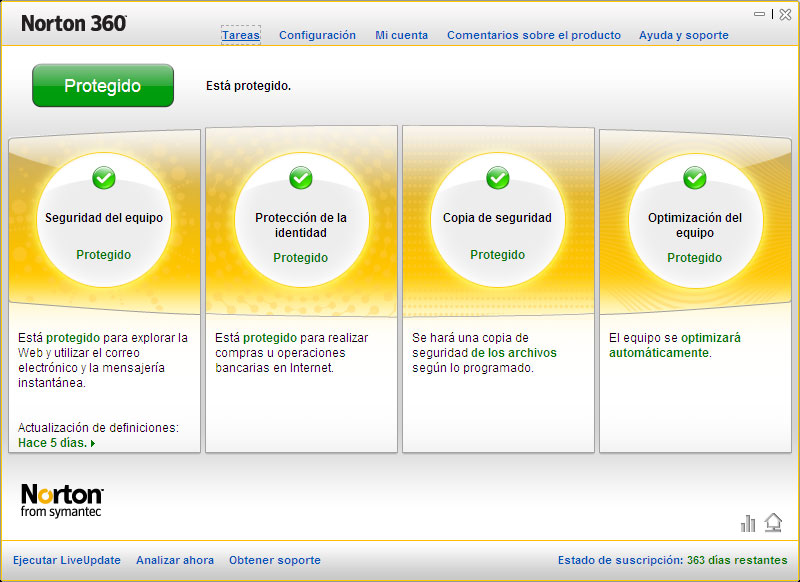The image size is (800, 582).
Task: Open the Tareas menu
Action: (x=241, y=35)
